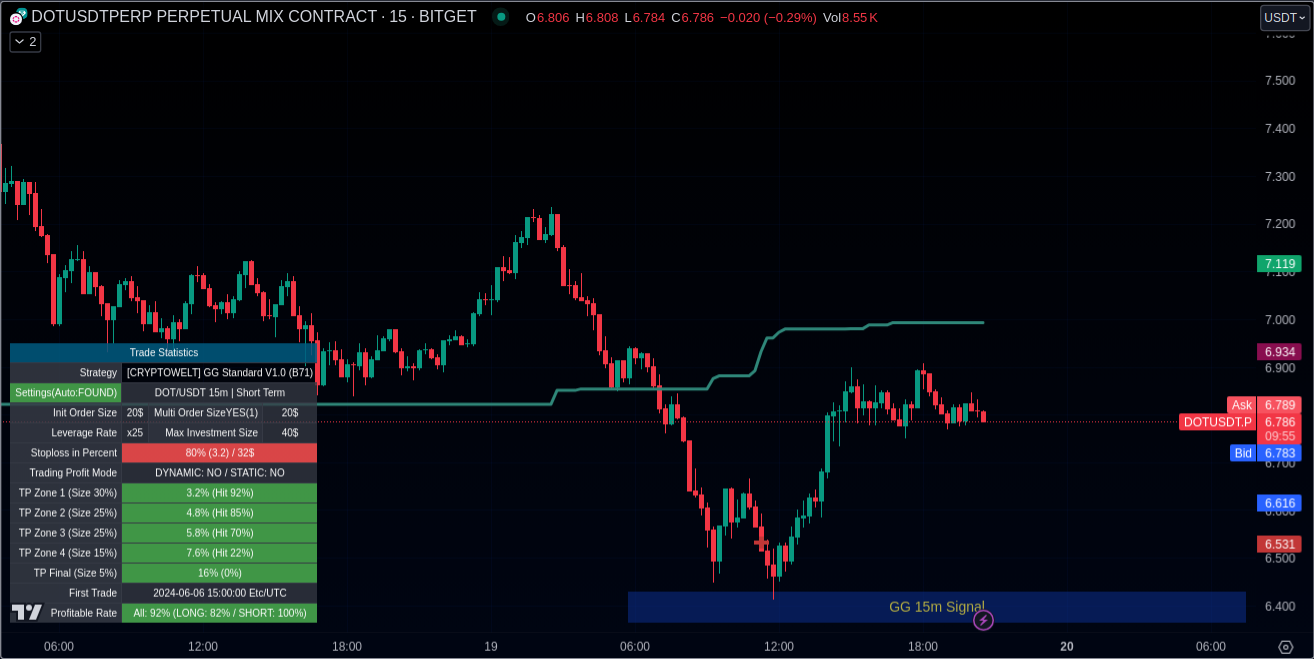This screenshot has width=1314, height=659.
Task: Click the DOT symbol logo icon
Action: click(x=18, y=17)
